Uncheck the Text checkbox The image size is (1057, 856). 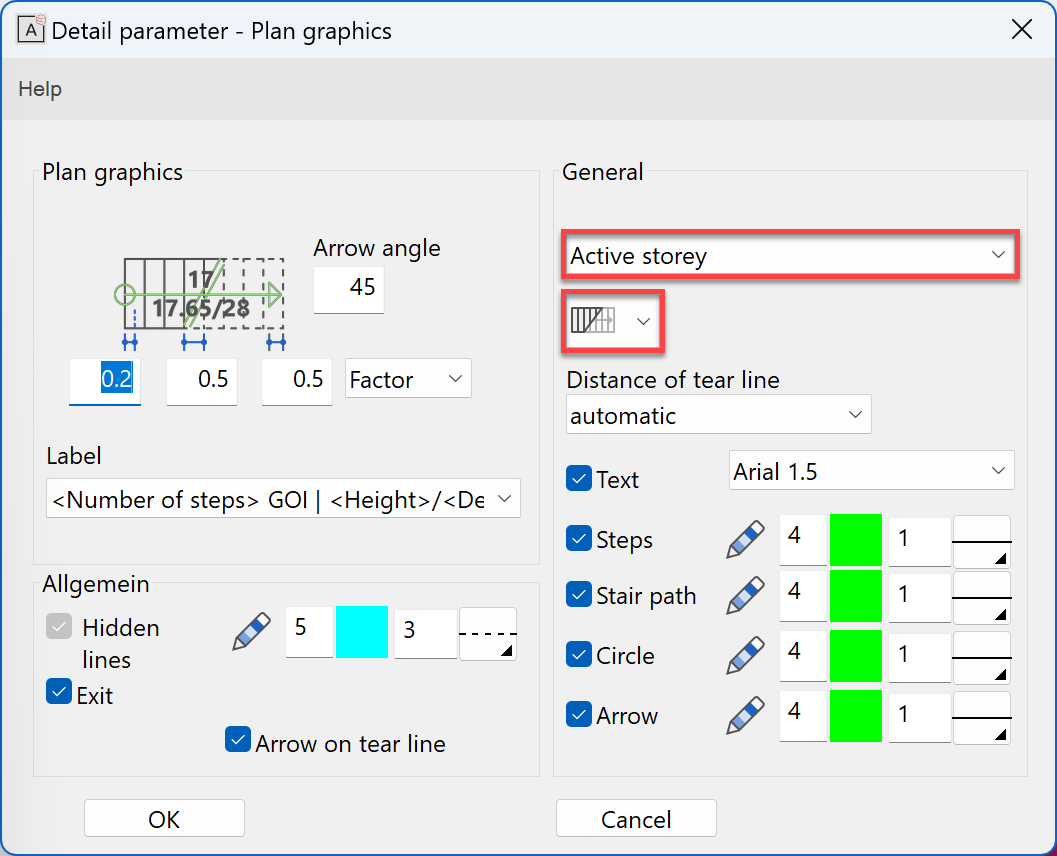[579, 479]
